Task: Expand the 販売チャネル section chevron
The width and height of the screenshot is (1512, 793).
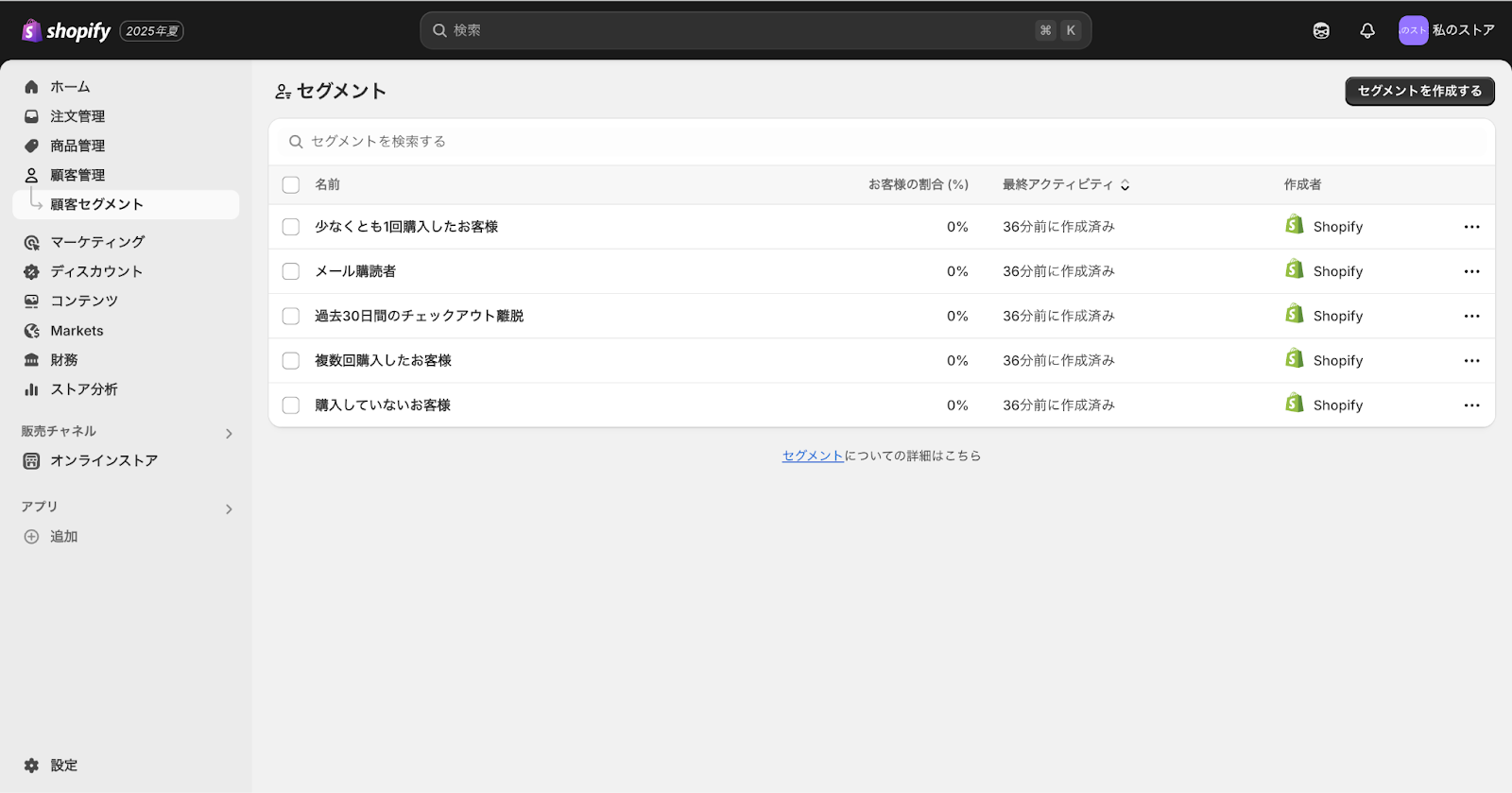Action: (x=229, y=434)
